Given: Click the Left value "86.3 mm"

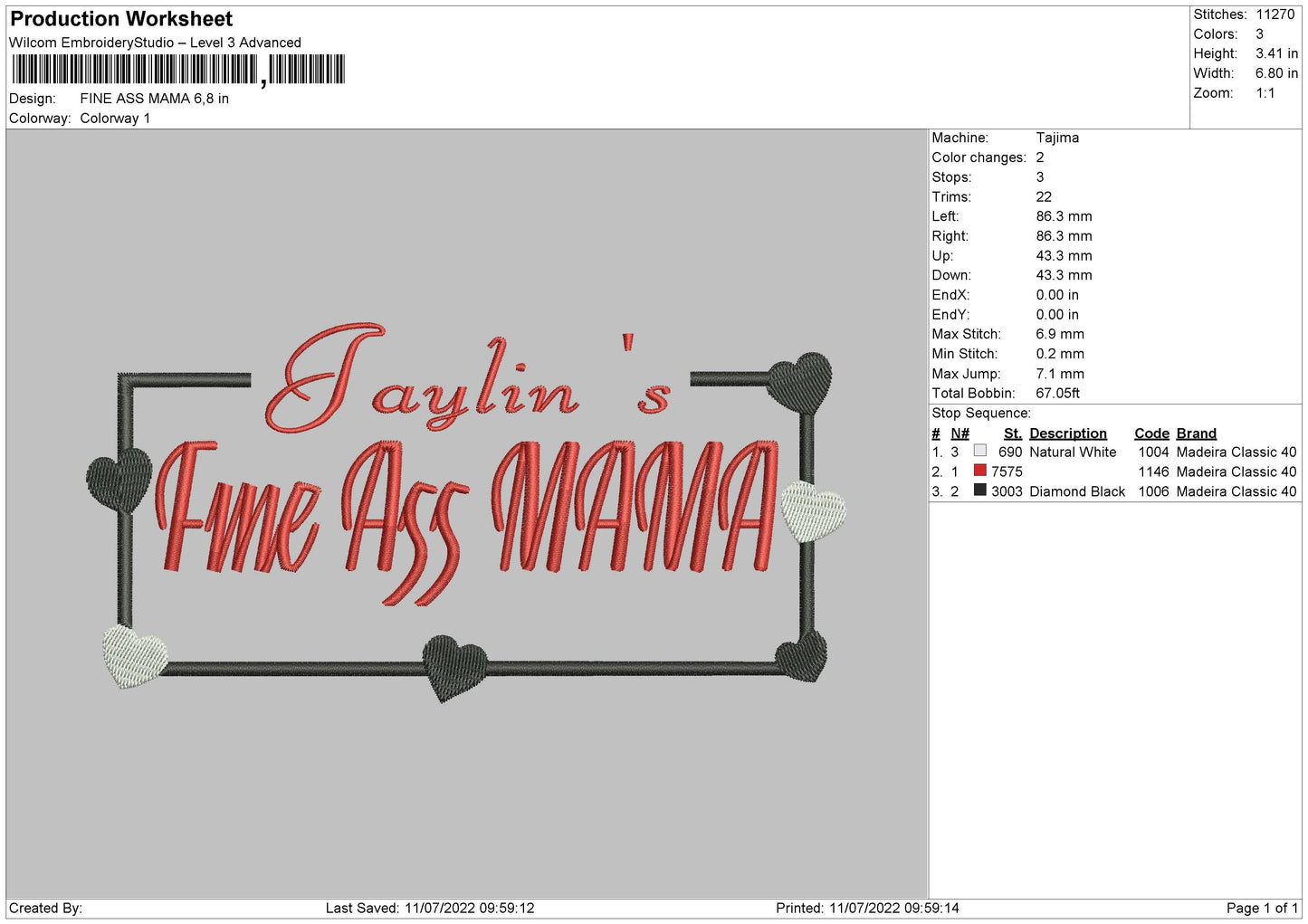Looking at the screenshot, I should [x=1064, y=216].
